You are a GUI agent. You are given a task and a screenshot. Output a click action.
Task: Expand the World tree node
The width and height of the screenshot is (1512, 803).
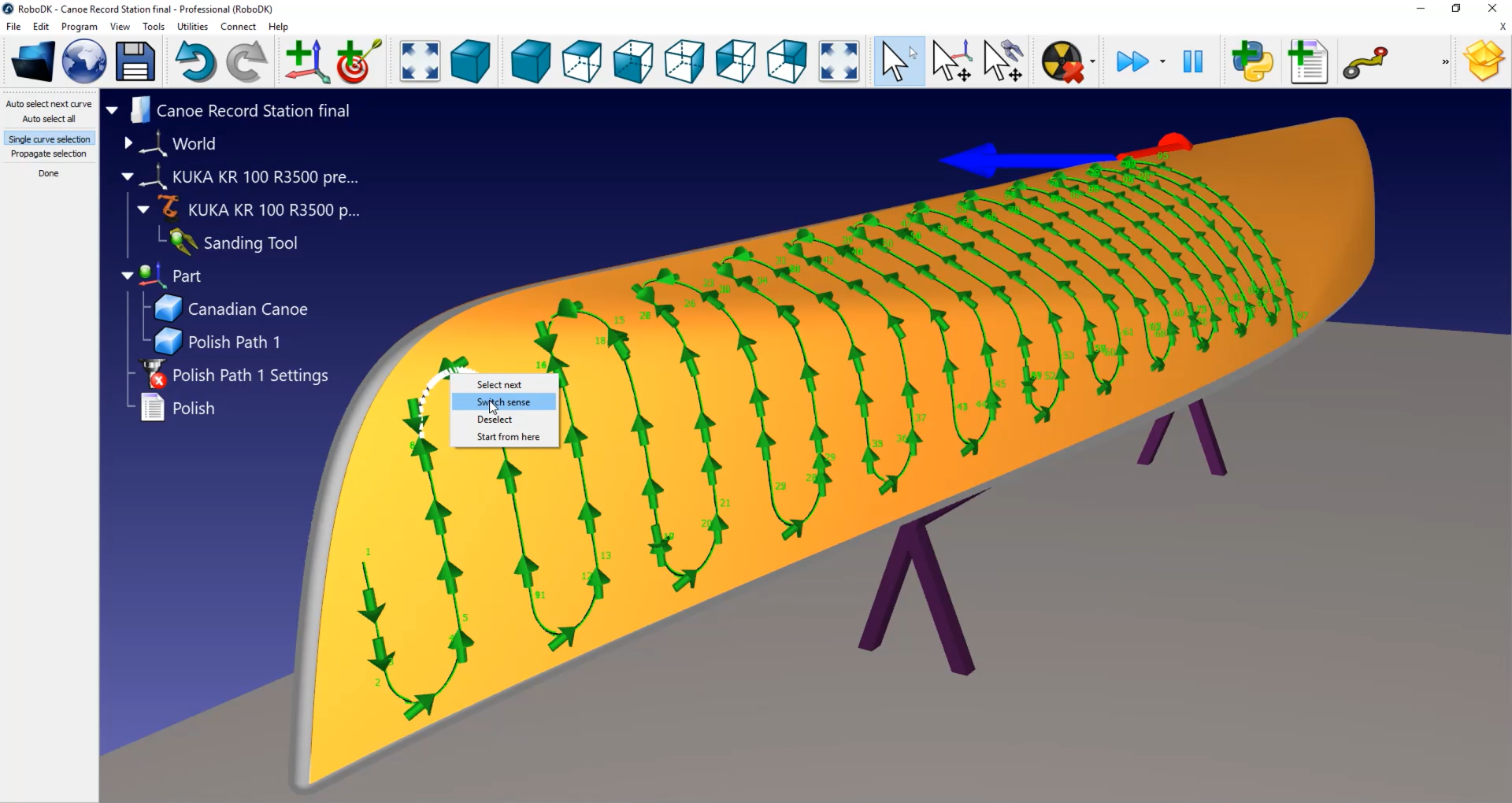click(x=128, y=143)
